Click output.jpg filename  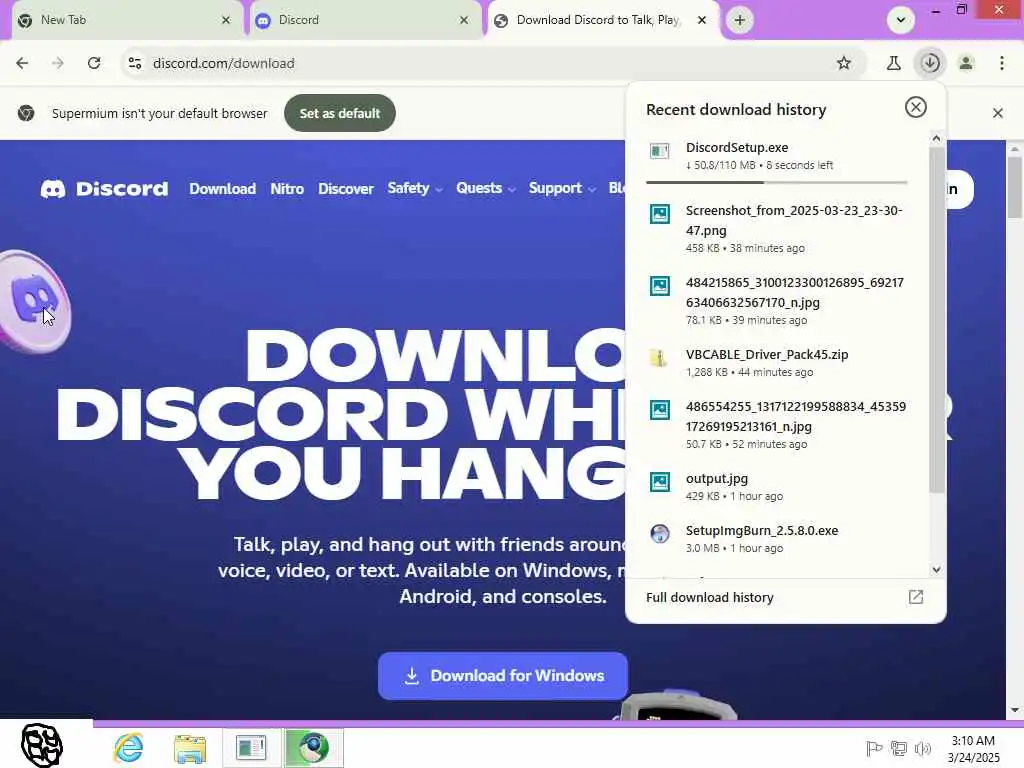click(716, 479)
